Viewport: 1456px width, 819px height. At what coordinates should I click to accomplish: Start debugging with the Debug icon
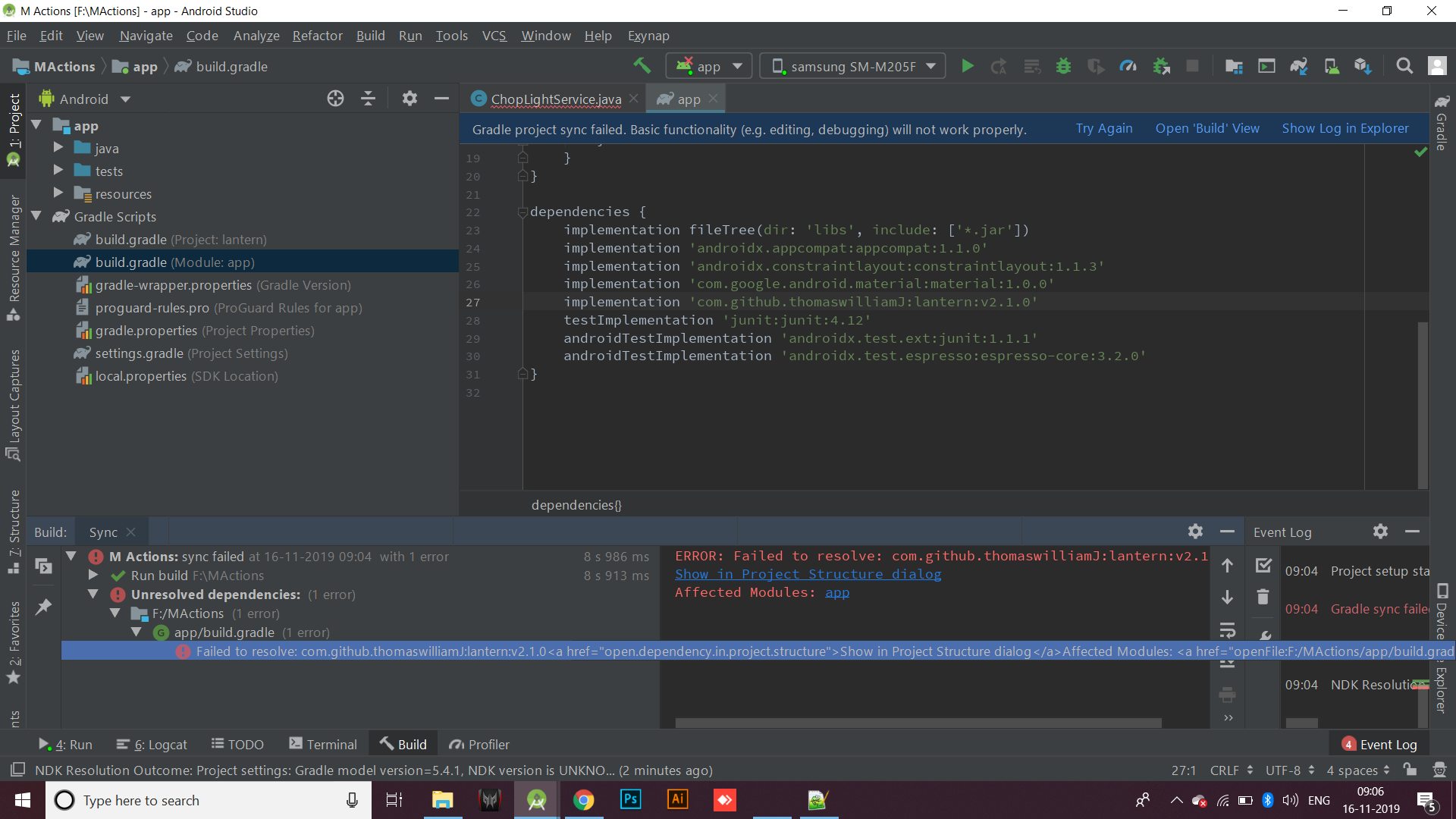1063,66
